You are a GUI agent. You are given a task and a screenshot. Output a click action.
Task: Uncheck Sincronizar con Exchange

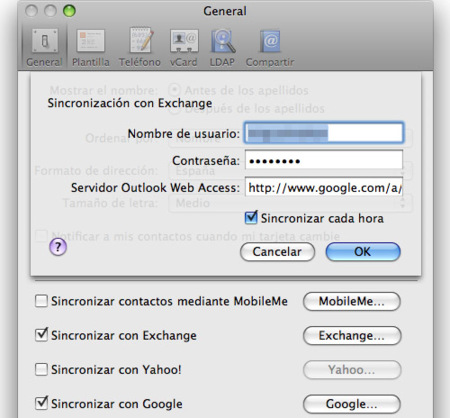pos(41,335)
